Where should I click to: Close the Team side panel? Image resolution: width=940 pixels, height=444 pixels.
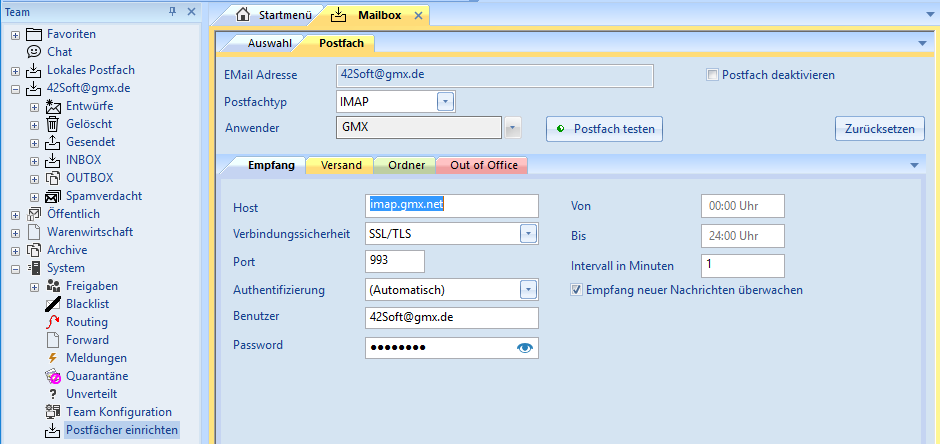[191, 11]
